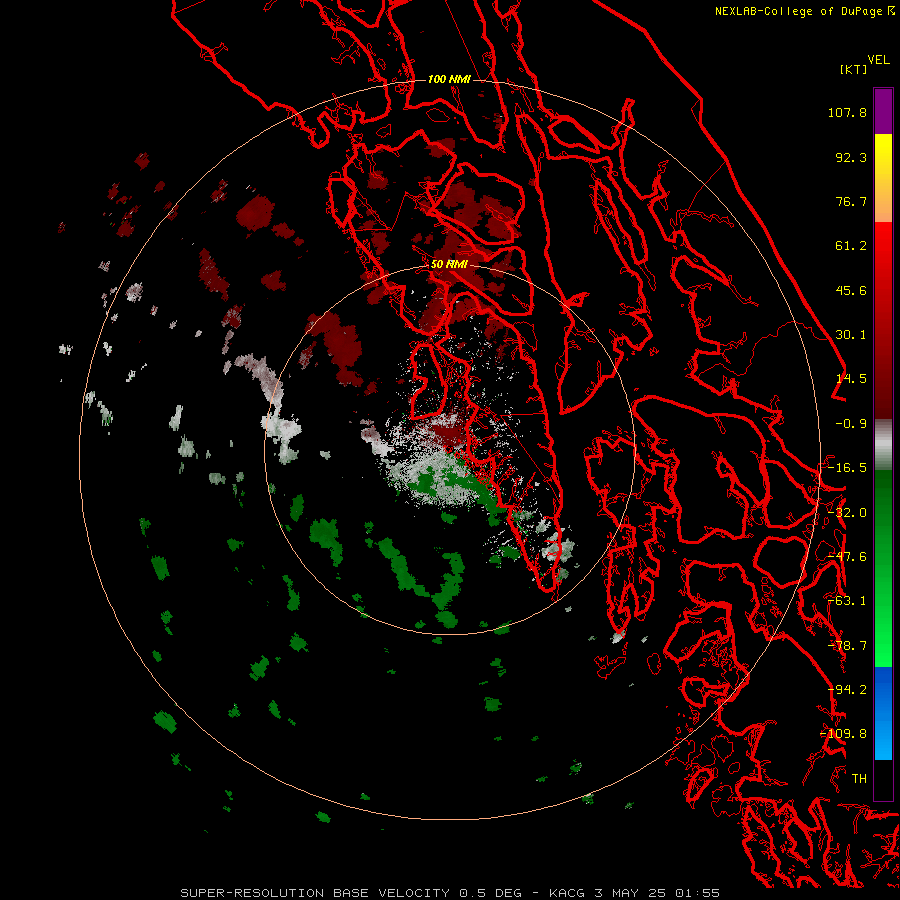The width and height of the screenshot is (900, 900).
Task: Select the 14.5 scale value
Action: [851, 379]
